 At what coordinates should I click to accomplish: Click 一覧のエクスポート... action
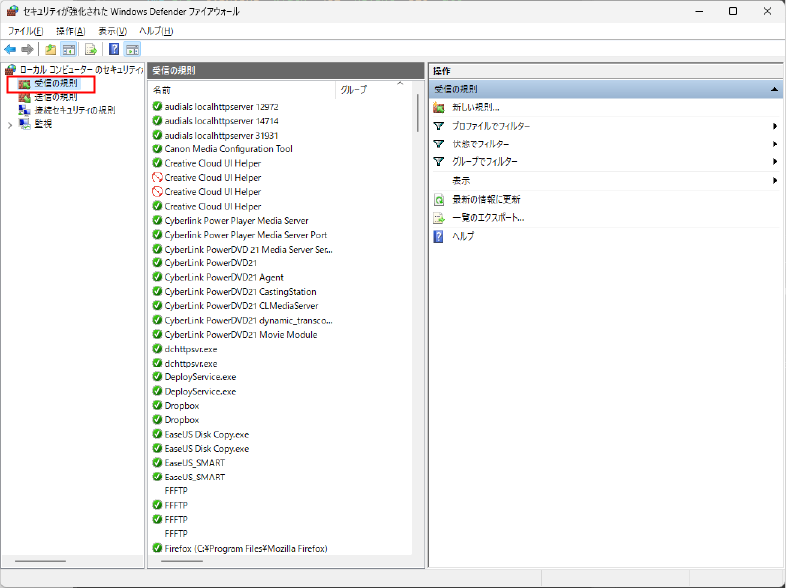click(488, 217)
